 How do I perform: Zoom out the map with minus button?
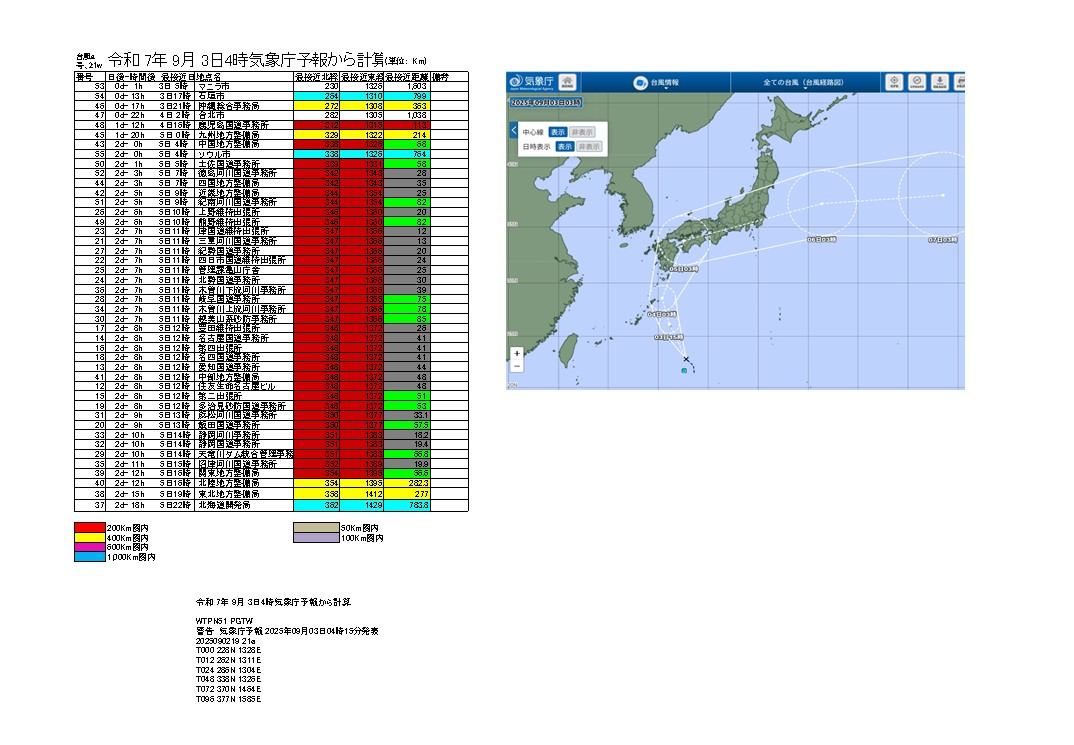click(516, 366)
